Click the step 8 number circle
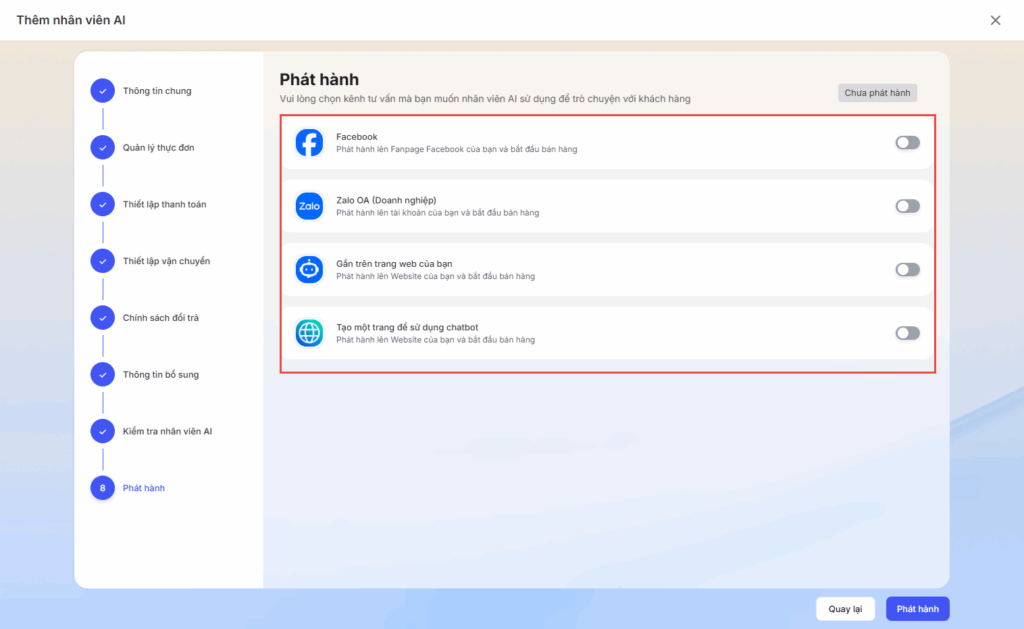This screenshot has height=629, width=1024. click(x=102, y=488)
